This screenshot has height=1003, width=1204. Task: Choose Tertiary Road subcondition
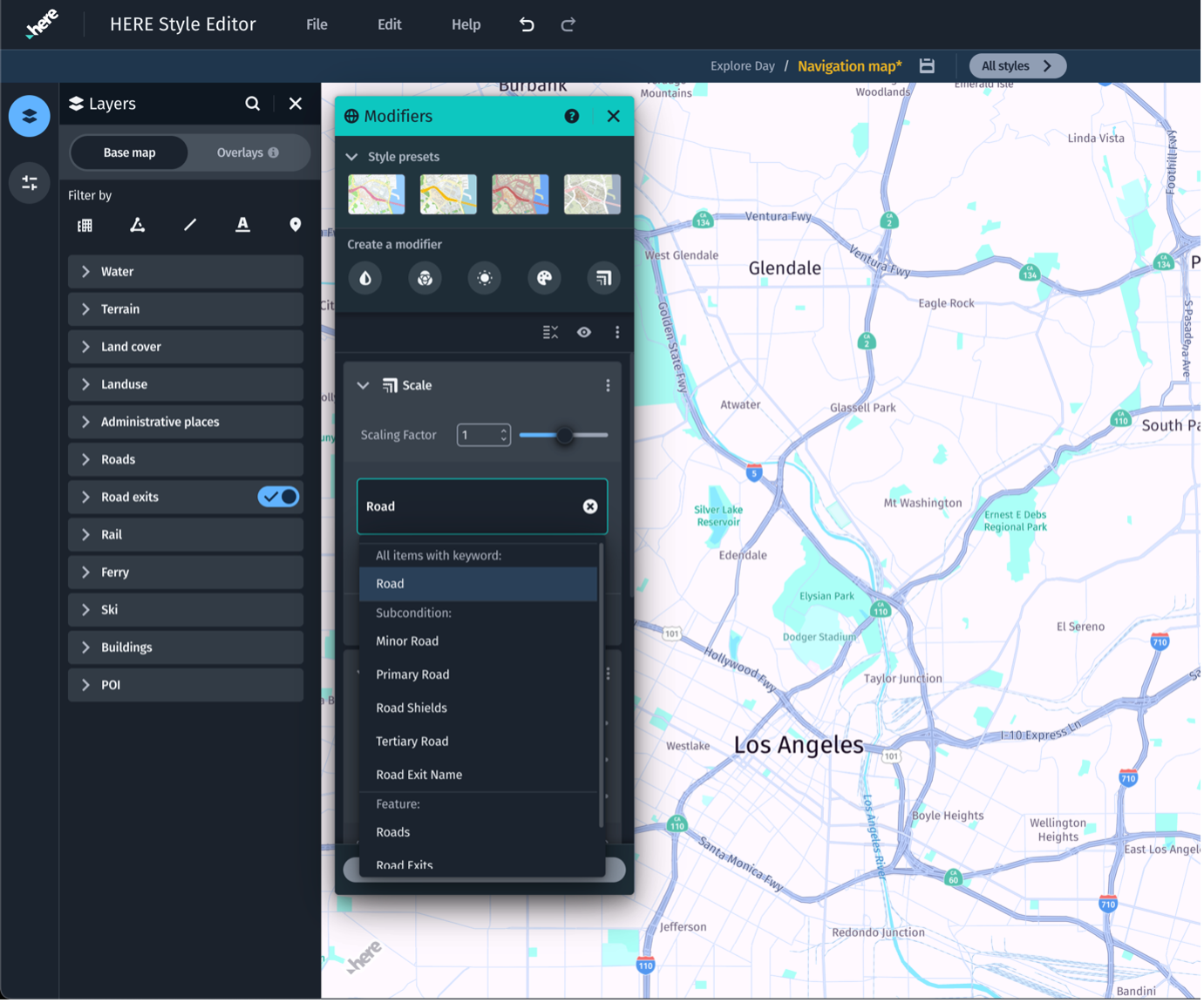click(x=478, y=742)
